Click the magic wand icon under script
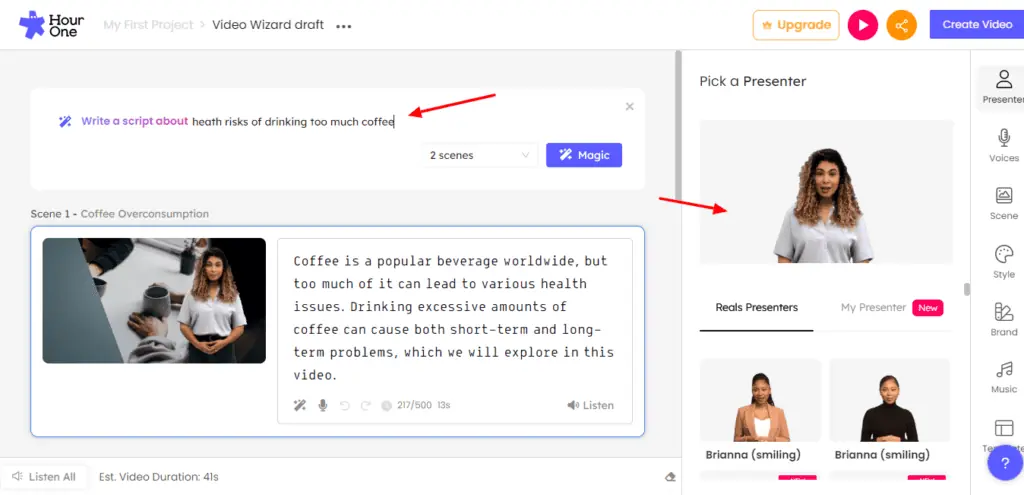Screen dimensions: 1024x495 [300, 406]
